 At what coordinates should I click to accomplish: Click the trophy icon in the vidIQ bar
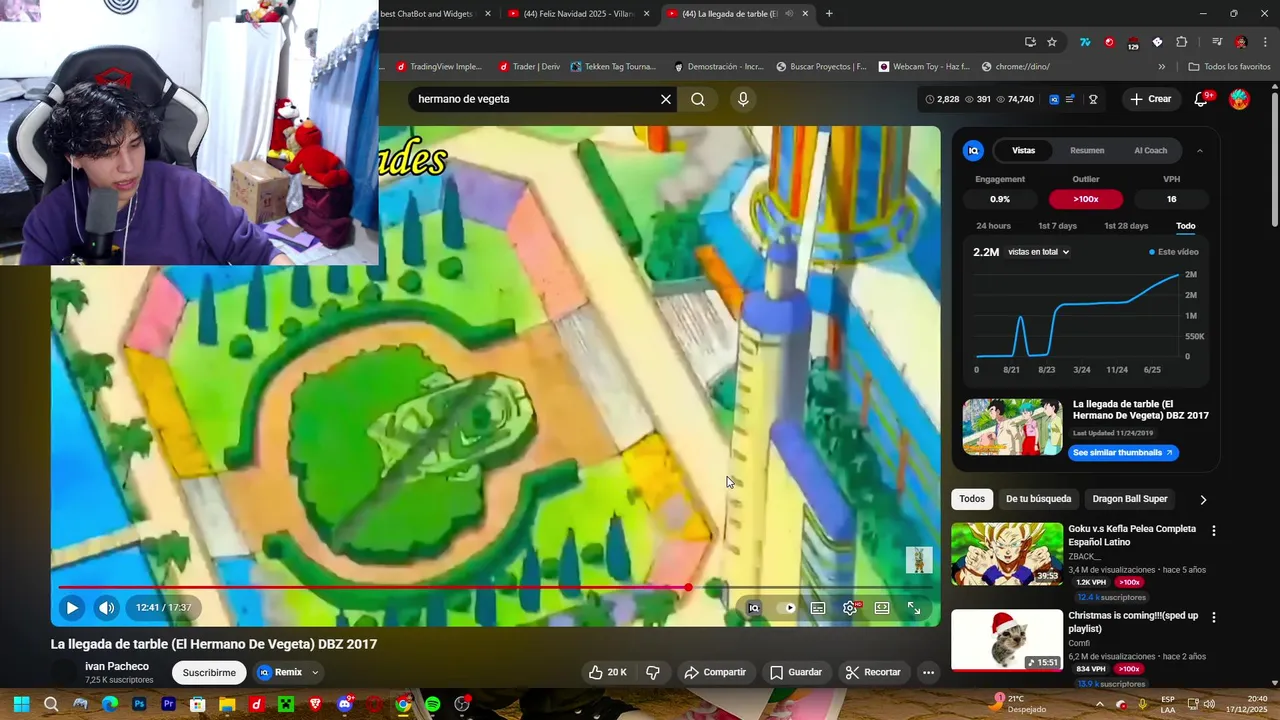tap(1093, 99)
